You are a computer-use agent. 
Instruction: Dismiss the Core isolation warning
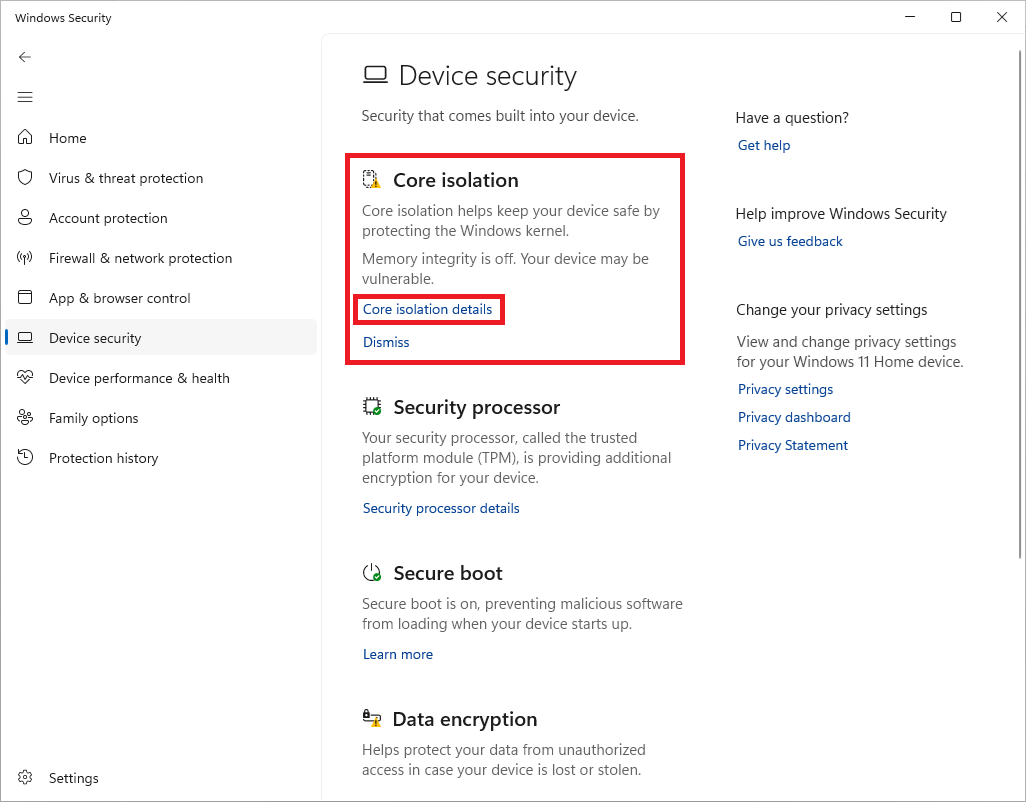pos(386,342)
